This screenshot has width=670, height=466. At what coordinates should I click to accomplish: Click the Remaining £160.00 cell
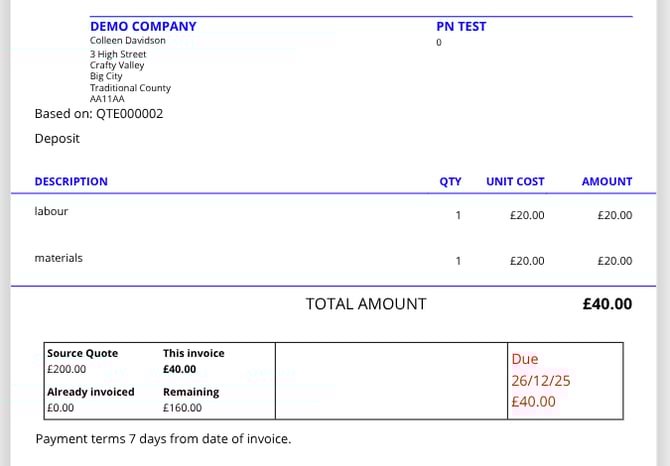(191, 400)
